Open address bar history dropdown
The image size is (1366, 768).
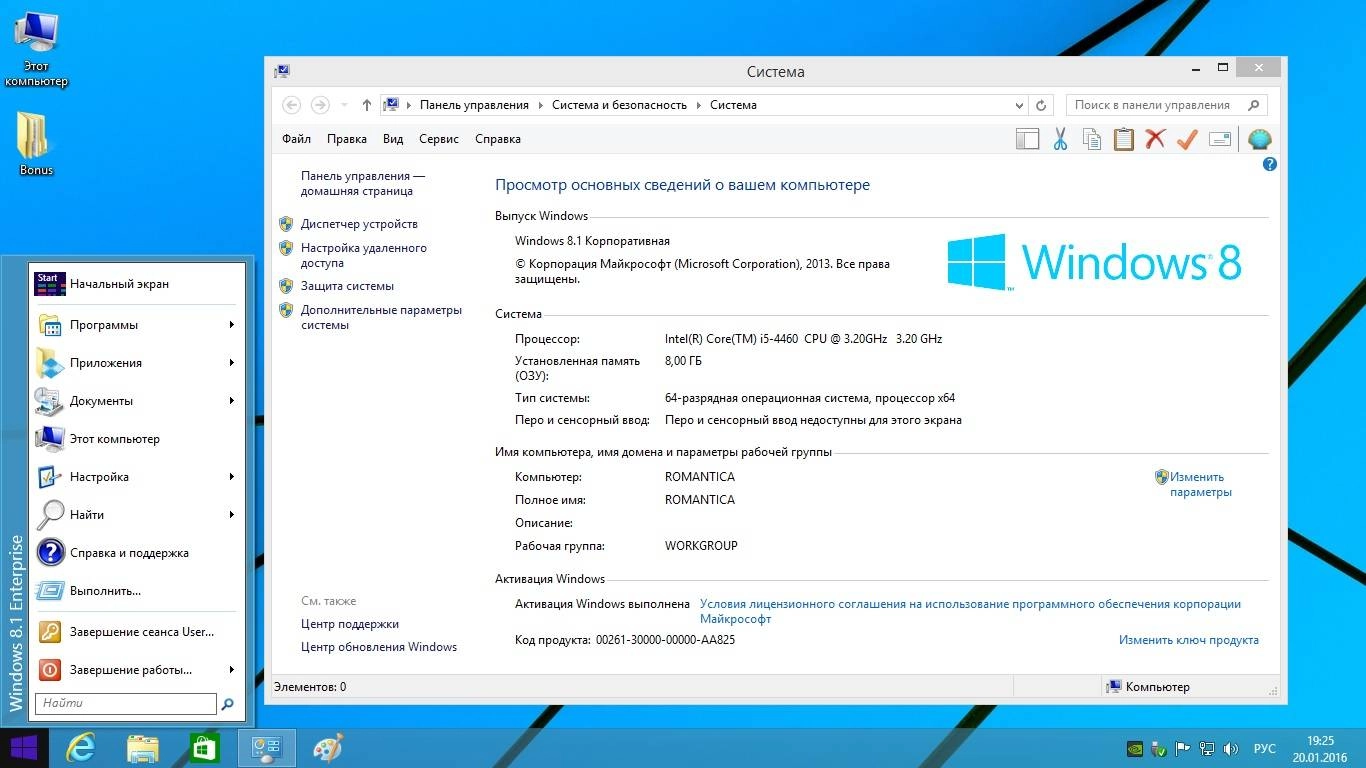coord(1019,105)
